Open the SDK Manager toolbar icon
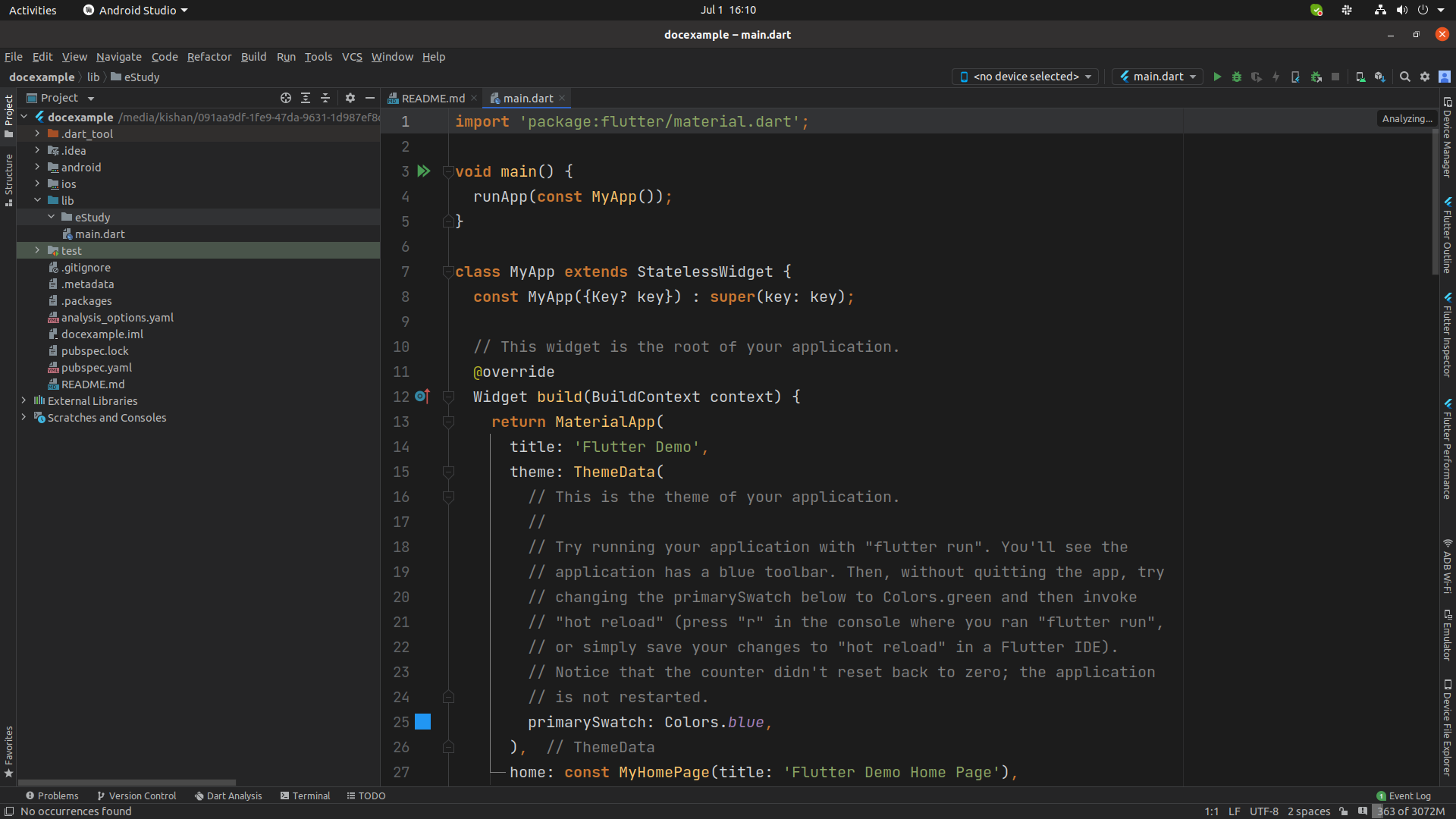The height and width of the screenshot is (819, 1456). (x=1380, y=77)
